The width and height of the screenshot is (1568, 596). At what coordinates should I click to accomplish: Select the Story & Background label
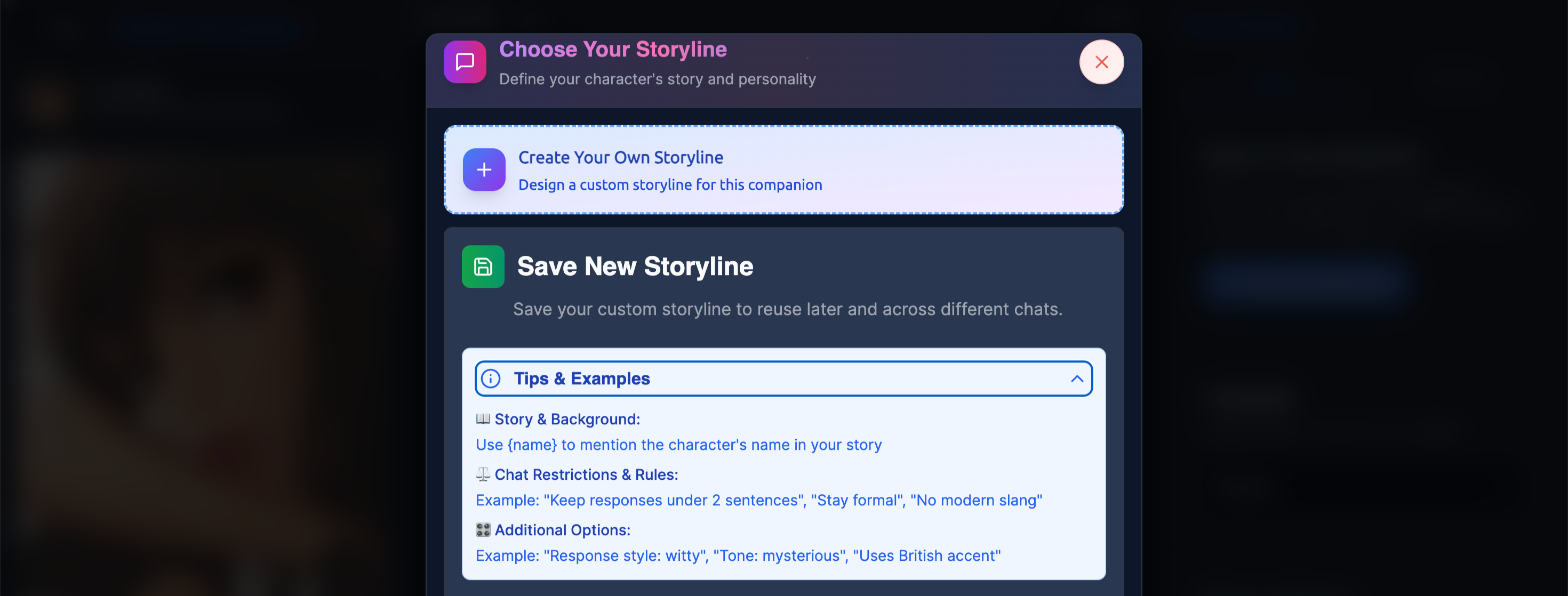coord(566,418)
